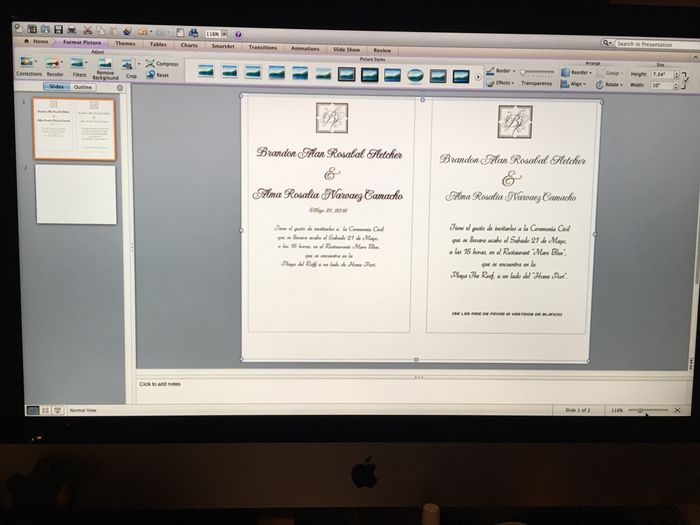The width and height of the screenshot is (700, 525).
Task: Open Corrections picture adjustments
Action: [29, 66]
